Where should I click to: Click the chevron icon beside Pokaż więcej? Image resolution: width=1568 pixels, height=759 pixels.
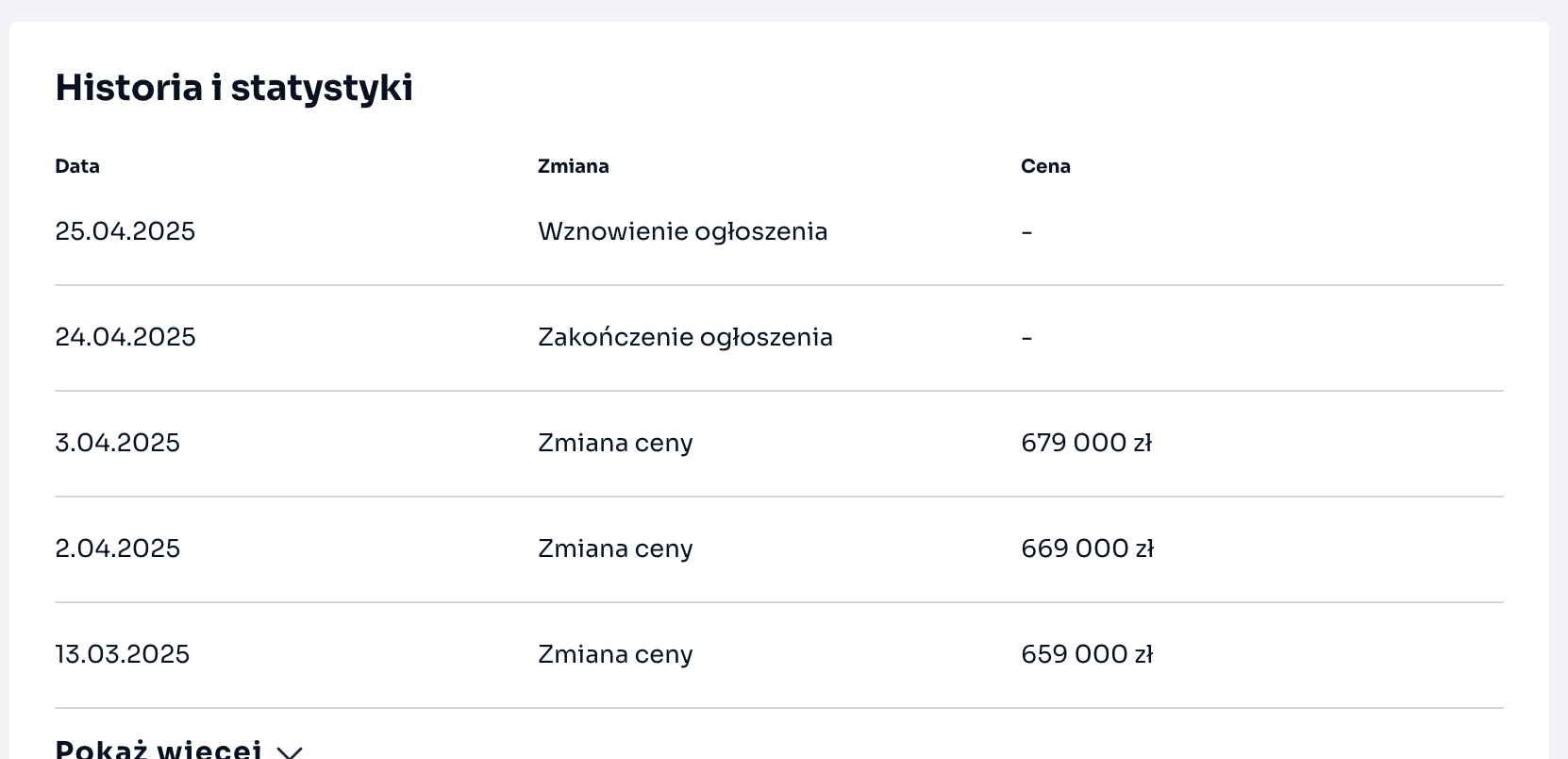pos(291,751)
